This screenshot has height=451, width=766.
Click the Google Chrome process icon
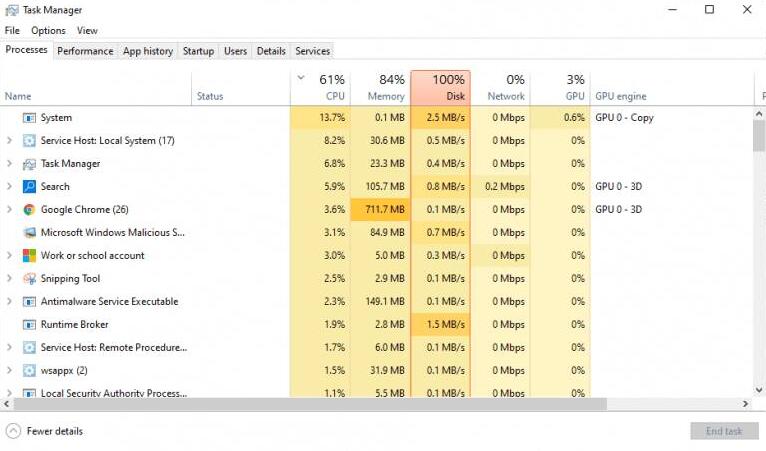click(x=29, y=210)
